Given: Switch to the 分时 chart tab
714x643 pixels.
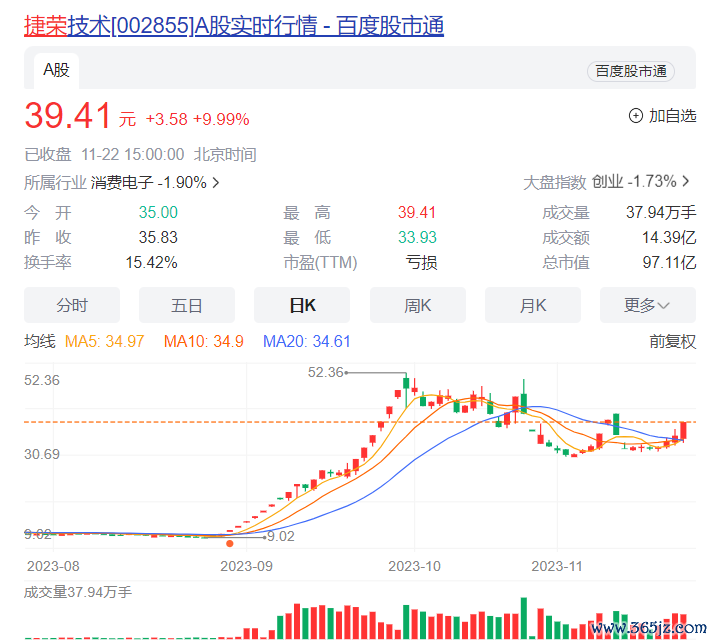Looking at the screenshot, I should 72,305.
